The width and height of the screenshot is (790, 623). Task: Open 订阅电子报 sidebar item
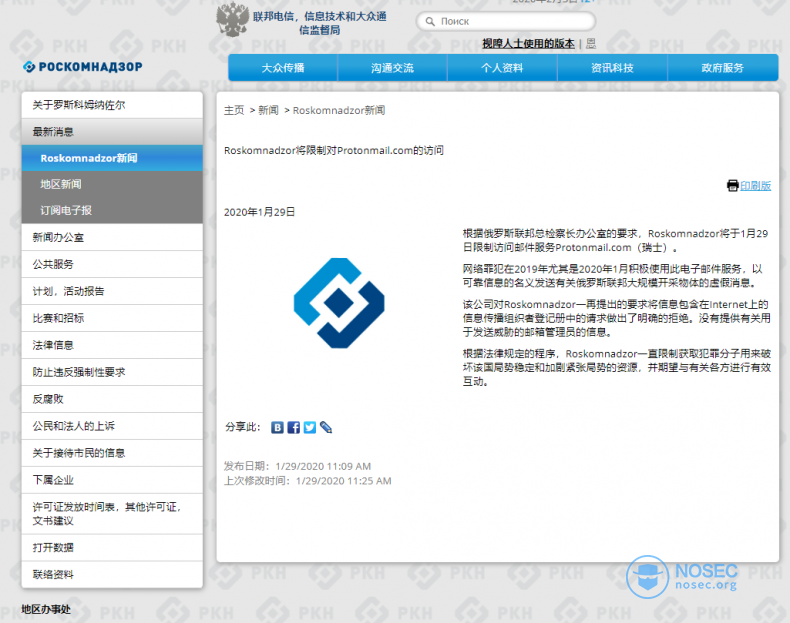112,211
